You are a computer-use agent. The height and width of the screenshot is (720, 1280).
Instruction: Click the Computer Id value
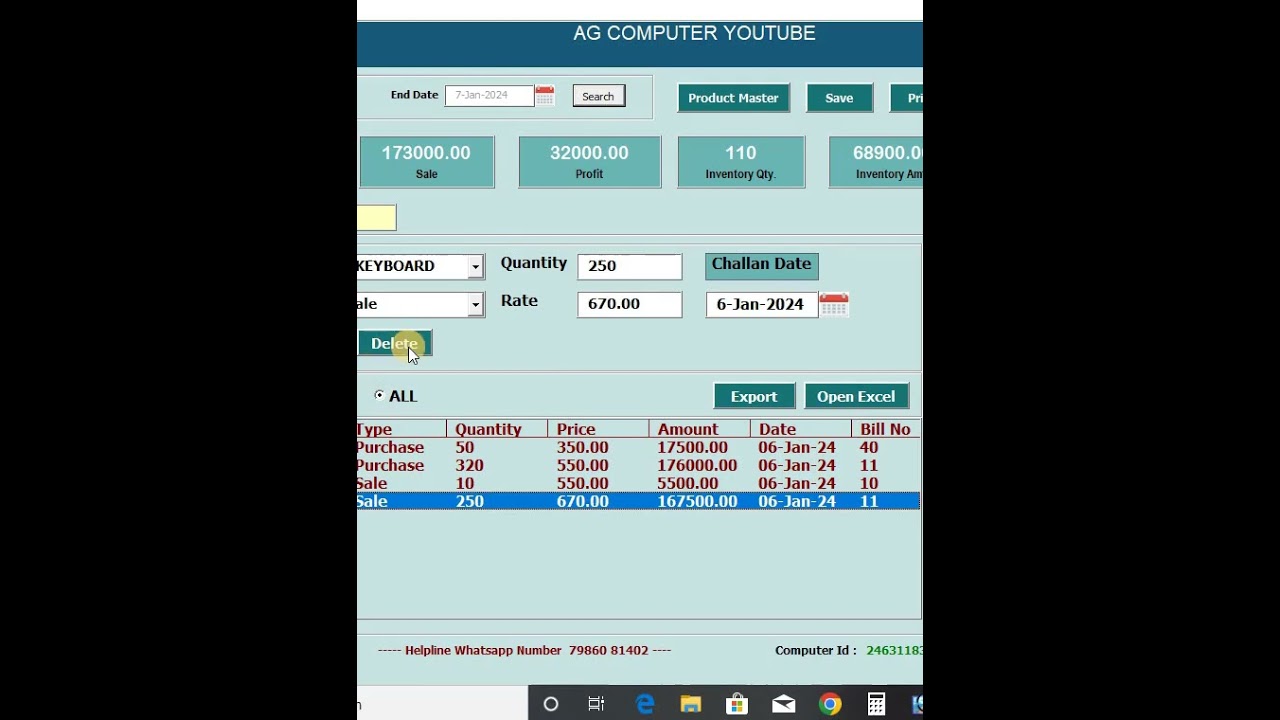pyautogui.click(x=894, y=650)
